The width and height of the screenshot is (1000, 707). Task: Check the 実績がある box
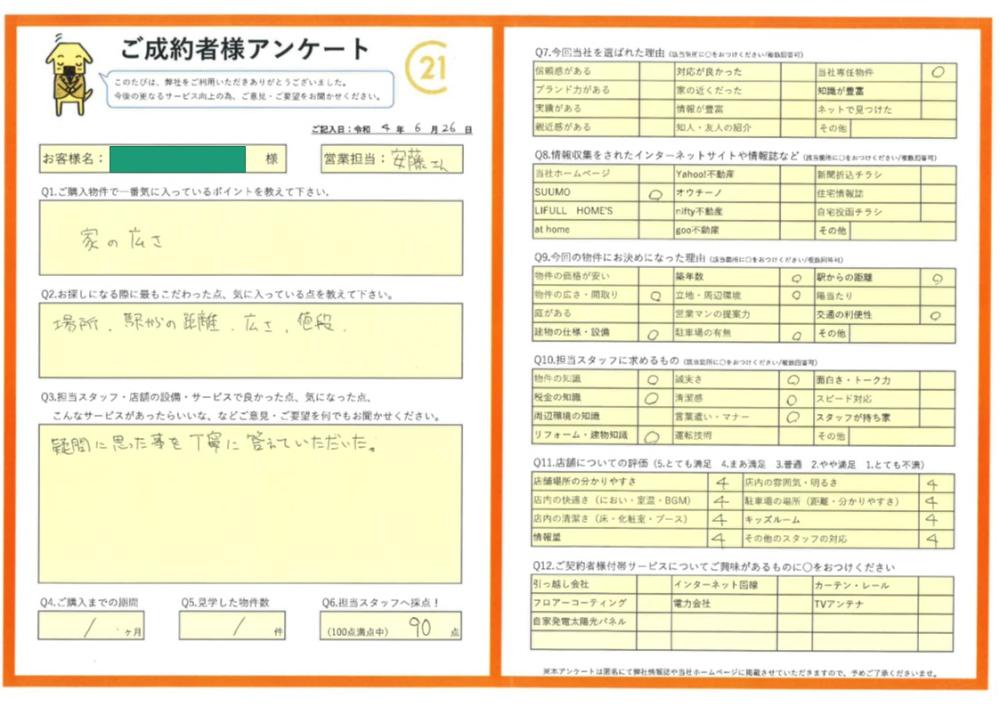(656, 108)
